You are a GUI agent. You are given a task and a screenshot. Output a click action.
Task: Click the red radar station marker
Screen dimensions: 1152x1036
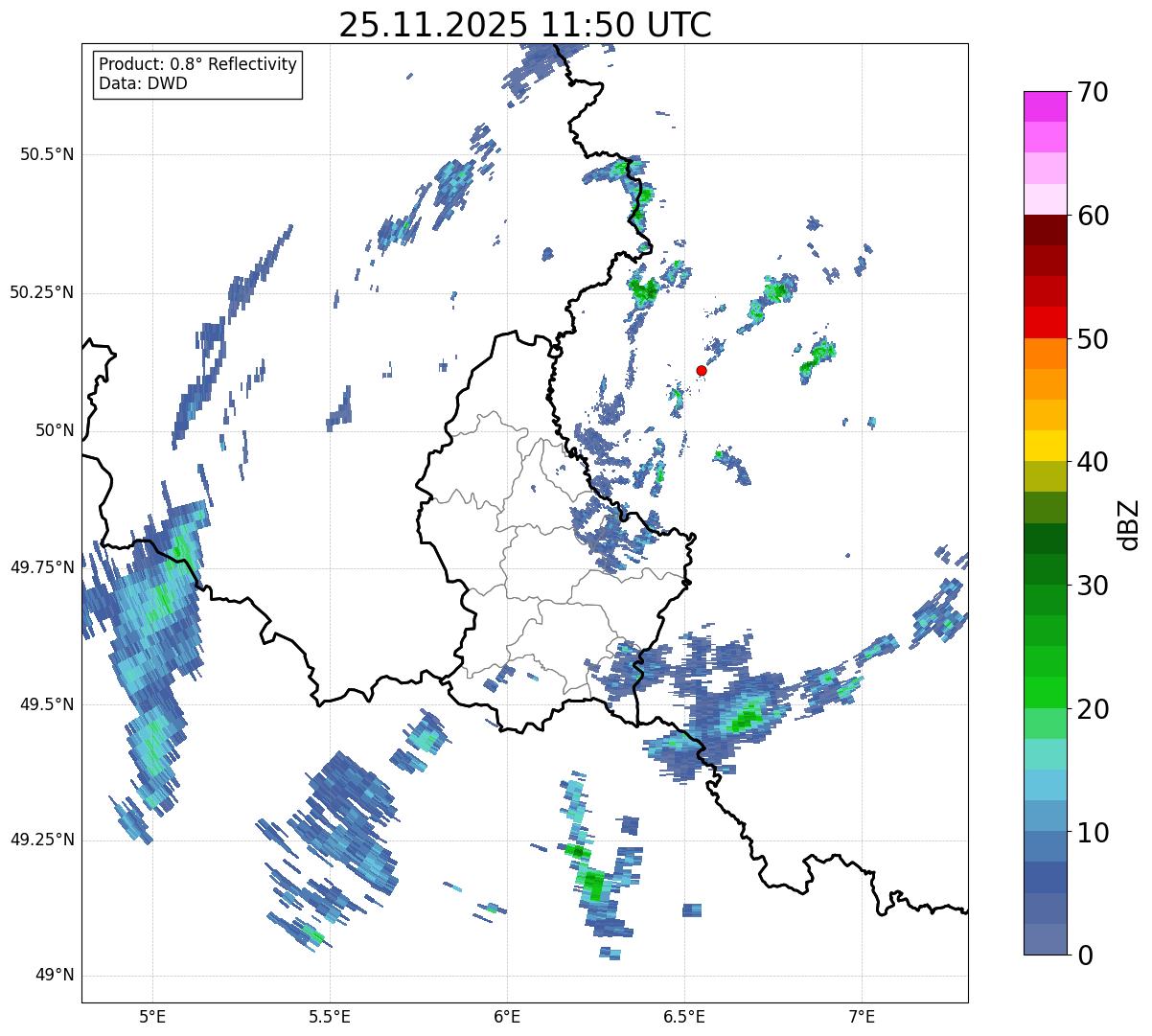[x=701, y=370]
